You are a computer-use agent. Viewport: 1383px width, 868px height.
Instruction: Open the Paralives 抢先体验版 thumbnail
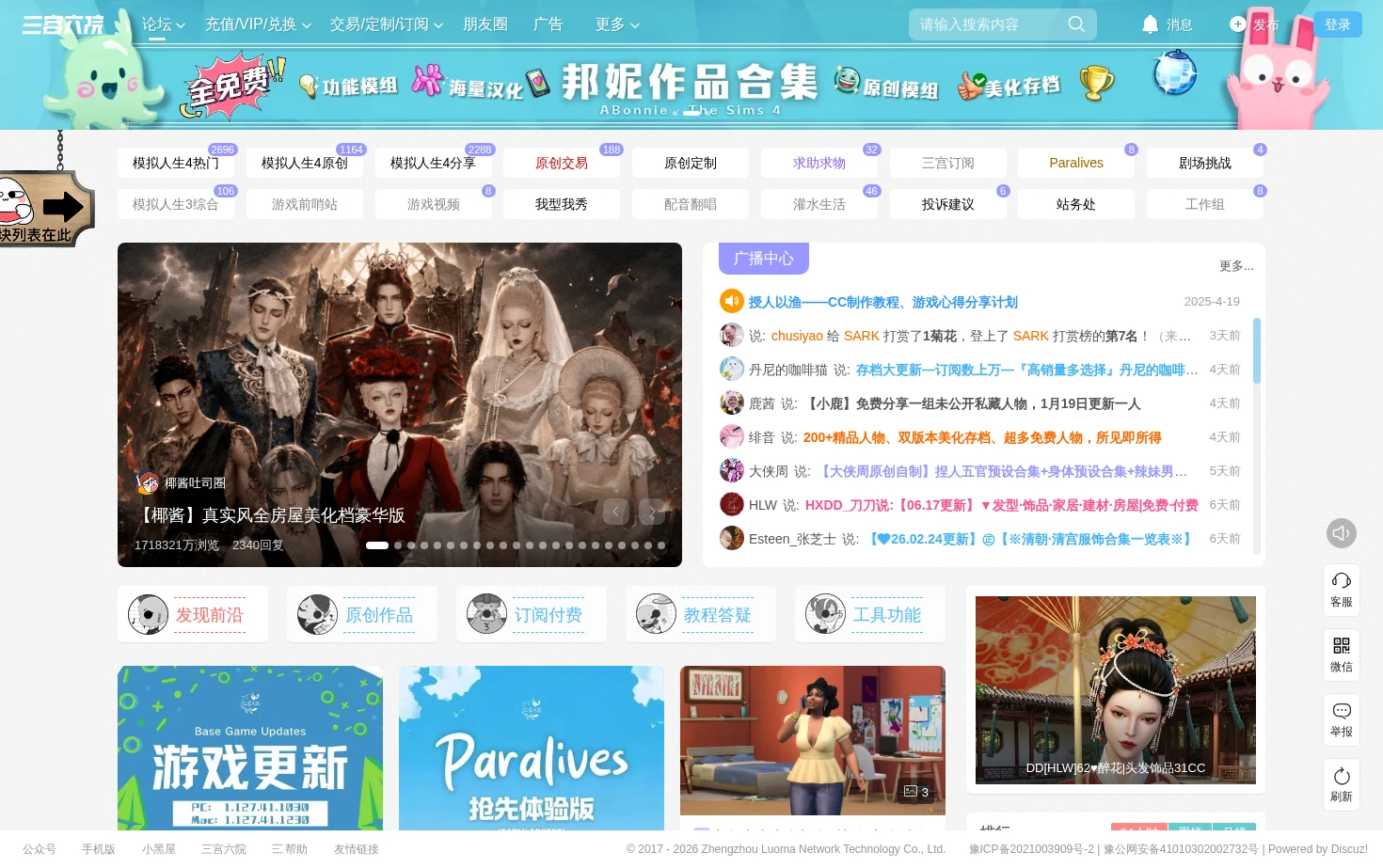(532, 748)
